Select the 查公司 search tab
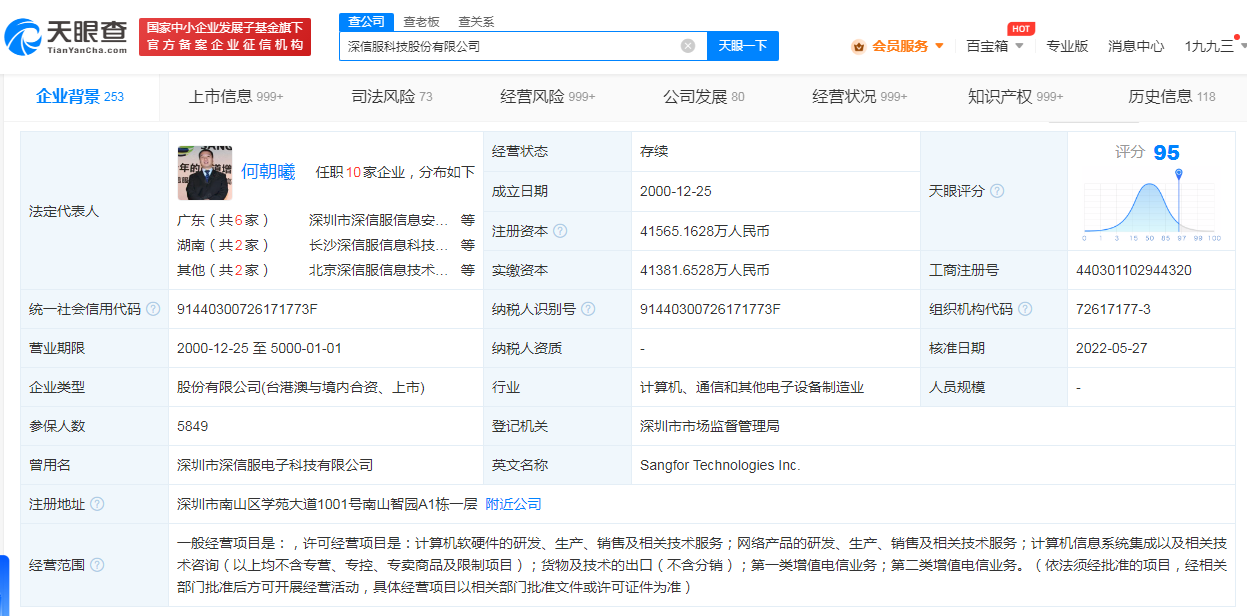This screenshot has height=616, width=1247. 366,21
